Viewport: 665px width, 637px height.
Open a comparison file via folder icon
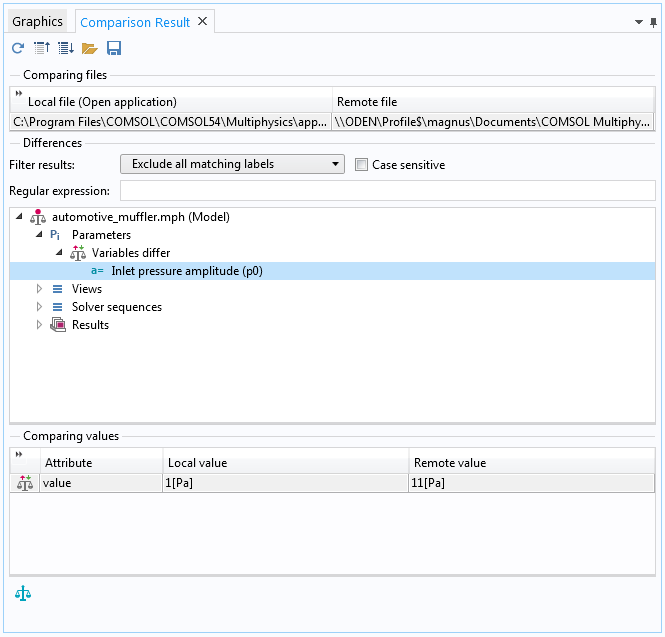click(90, 48)
